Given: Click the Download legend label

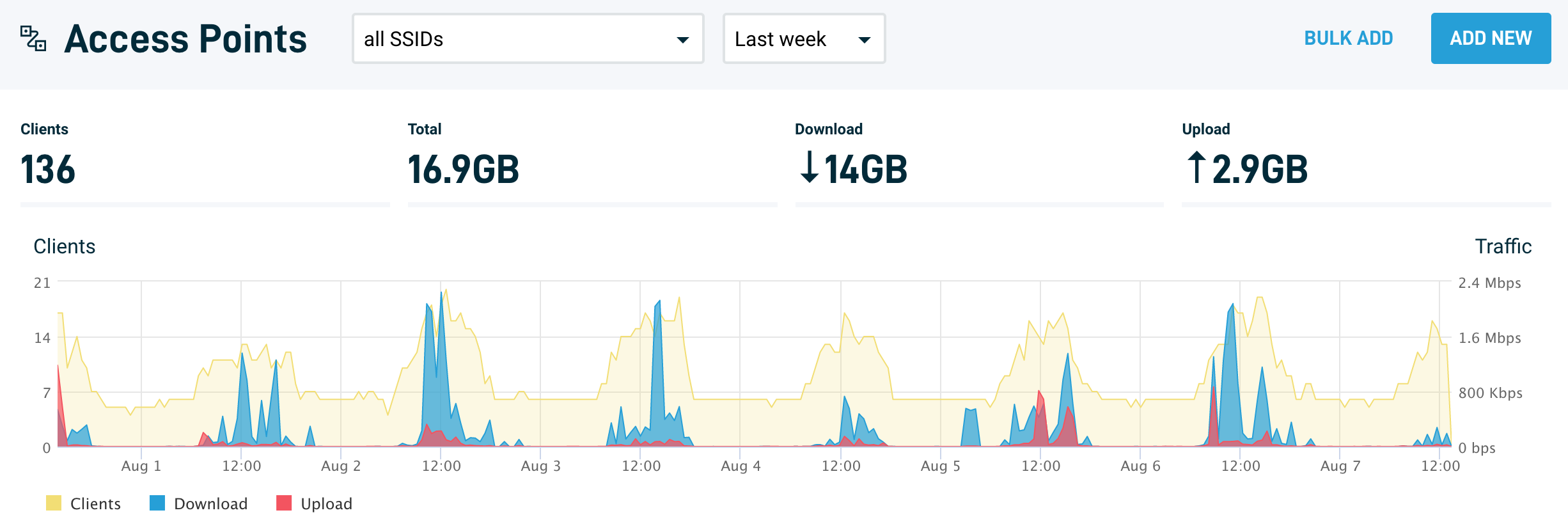Looking at the screenshot, I should tap(211, 503).
